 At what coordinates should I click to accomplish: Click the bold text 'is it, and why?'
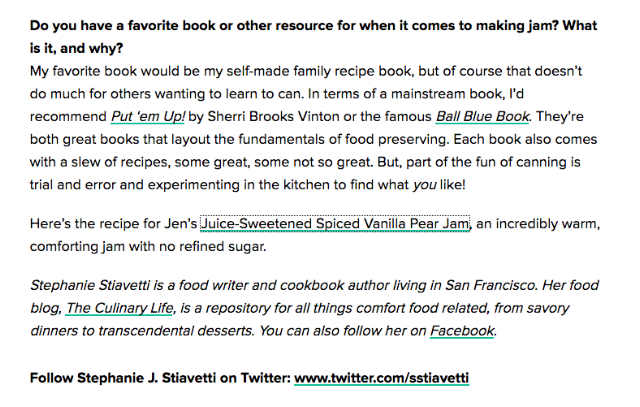[x=76, y=49]
